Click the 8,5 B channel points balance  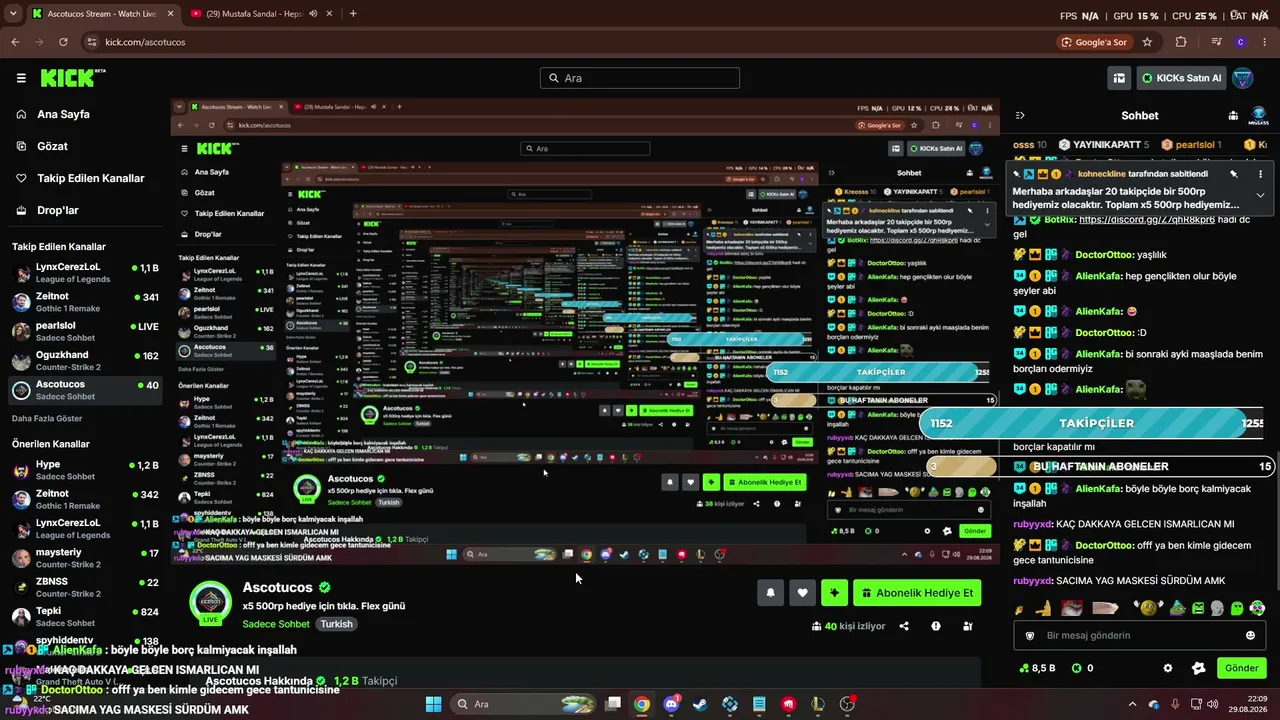point(1036,668)
